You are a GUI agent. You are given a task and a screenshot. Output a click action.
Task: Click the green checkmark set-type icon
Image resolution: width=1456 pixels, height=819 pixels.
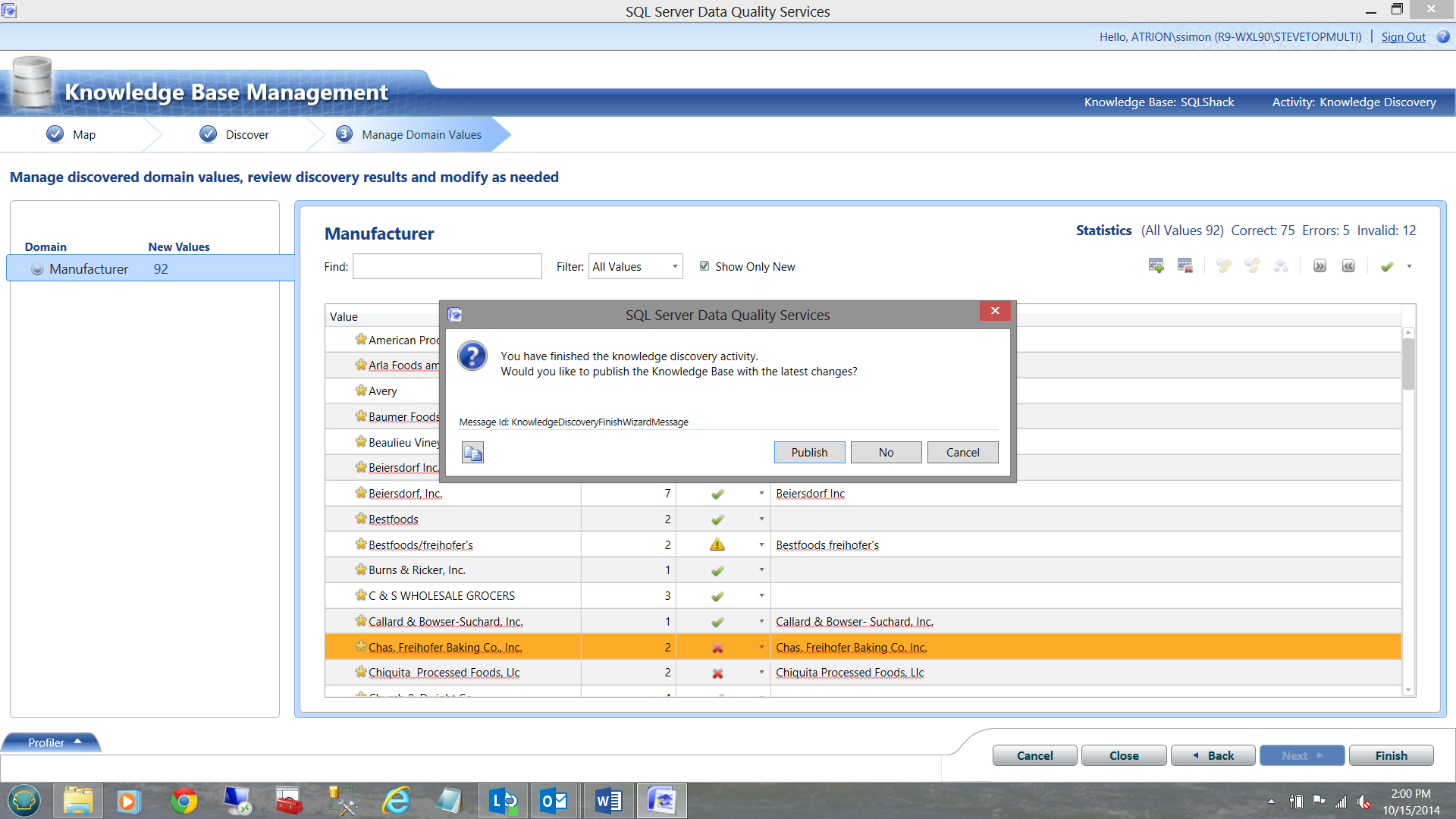1387,266
